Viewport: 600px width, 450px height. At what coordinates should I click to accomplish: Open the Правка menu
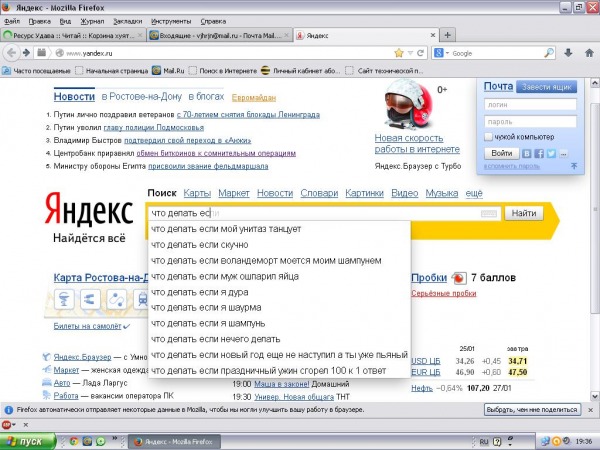click(x=39, y=21)
